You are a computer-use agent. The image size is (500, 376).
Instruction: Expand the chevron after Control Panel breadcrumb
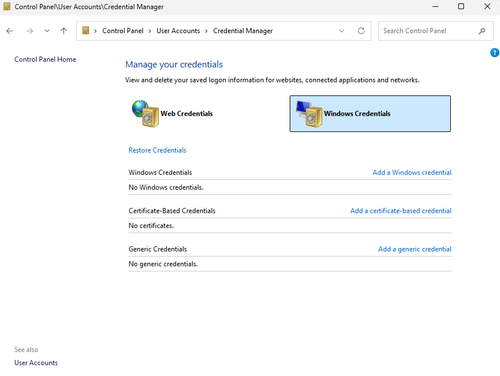tap(150, 31)
